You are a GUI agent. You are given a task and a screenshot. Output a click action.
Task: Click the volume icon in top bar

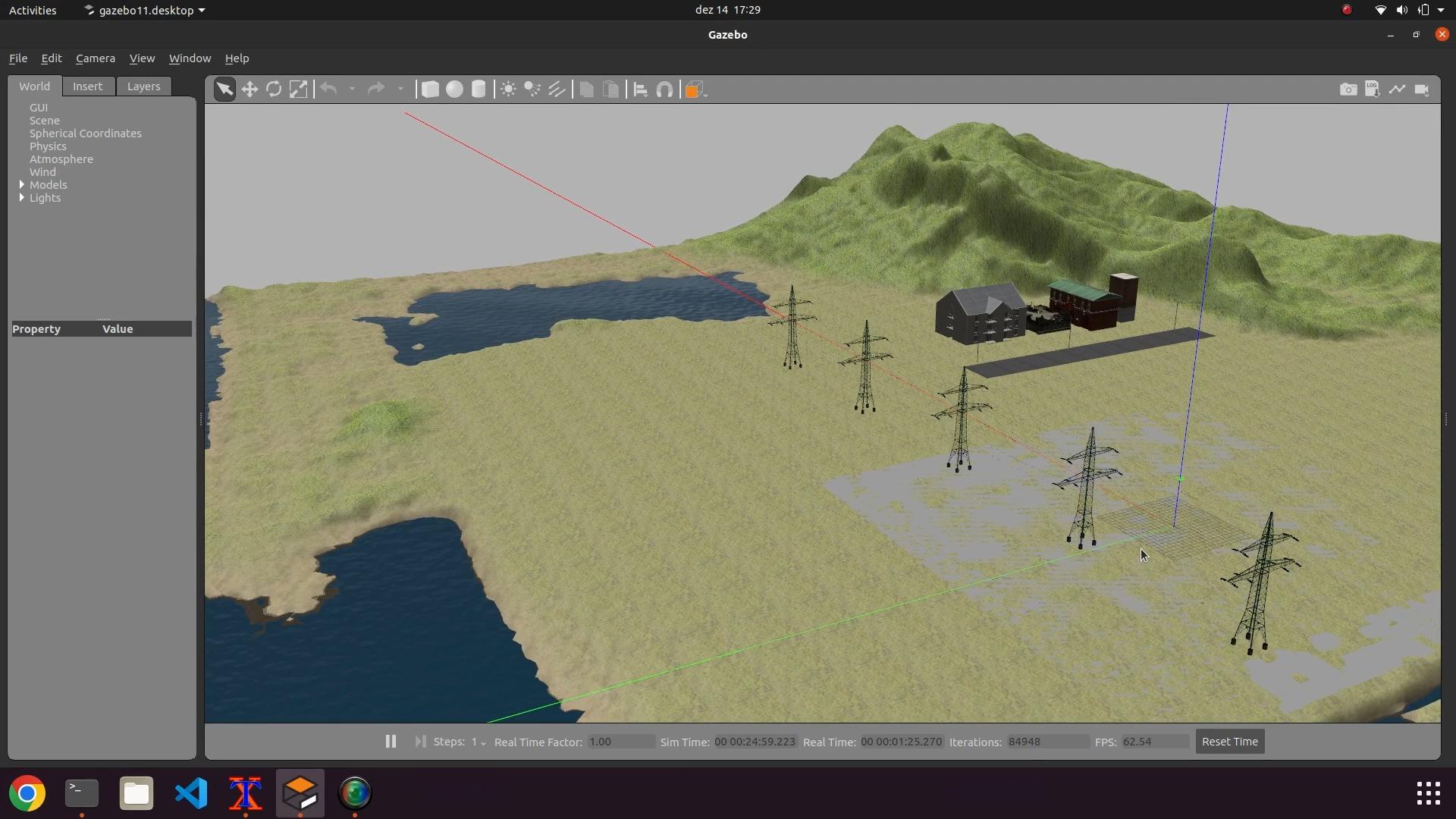pyautogui.click(x=1401, y=10)
